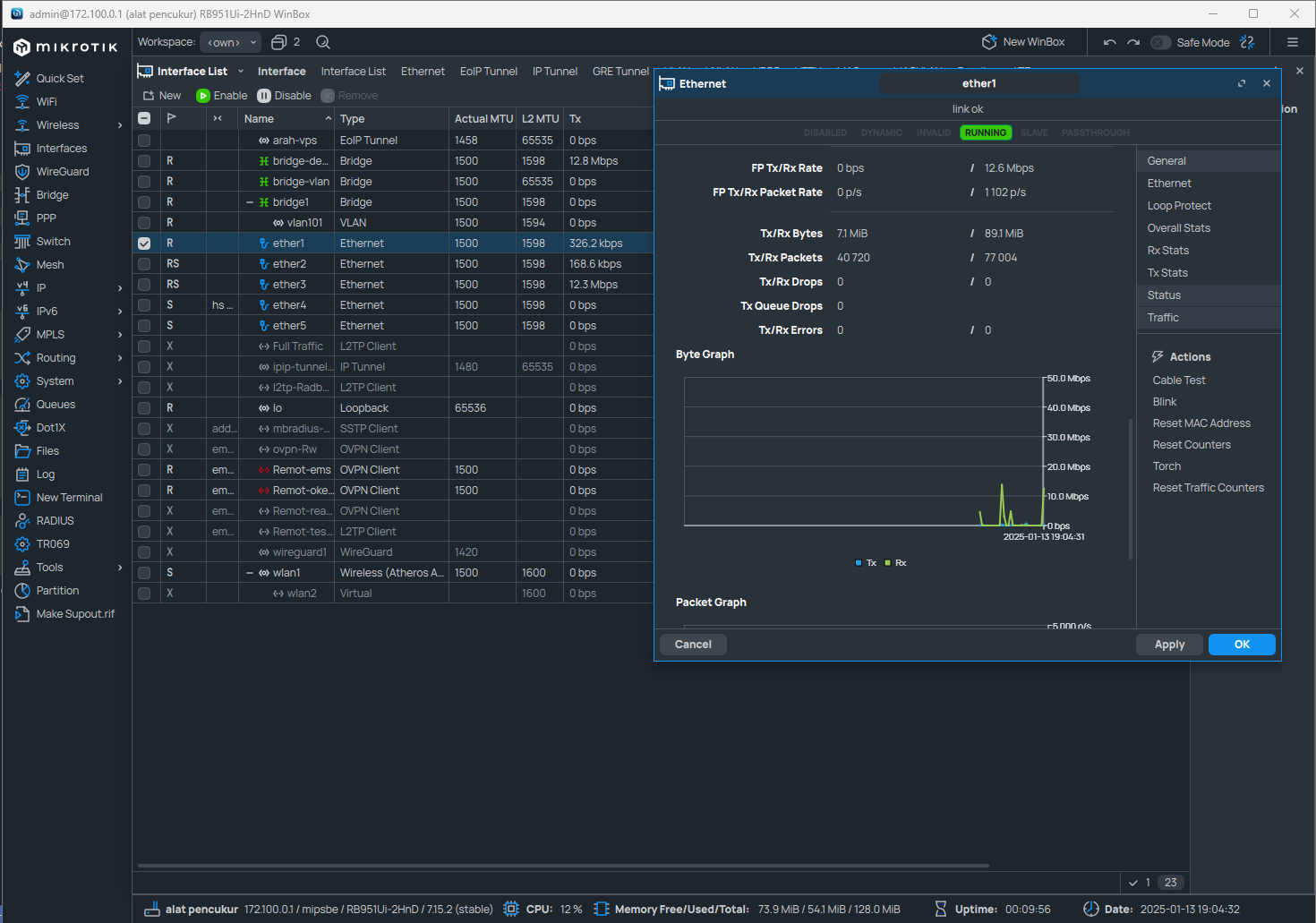
Task: Expand the System submenu arrow
Action: [120, 381]
